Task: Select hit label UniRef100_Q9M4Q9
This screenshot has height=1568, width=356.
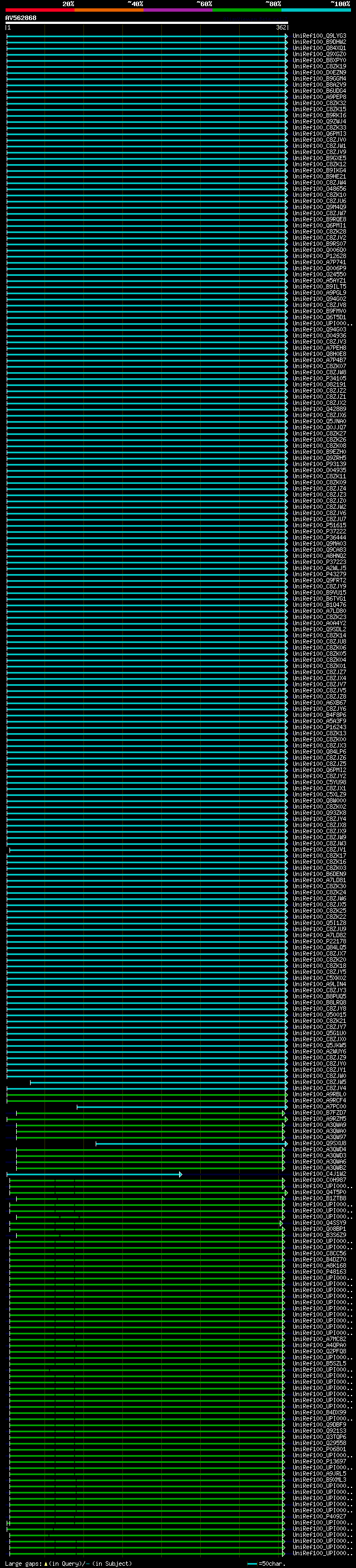Action: 319,207
